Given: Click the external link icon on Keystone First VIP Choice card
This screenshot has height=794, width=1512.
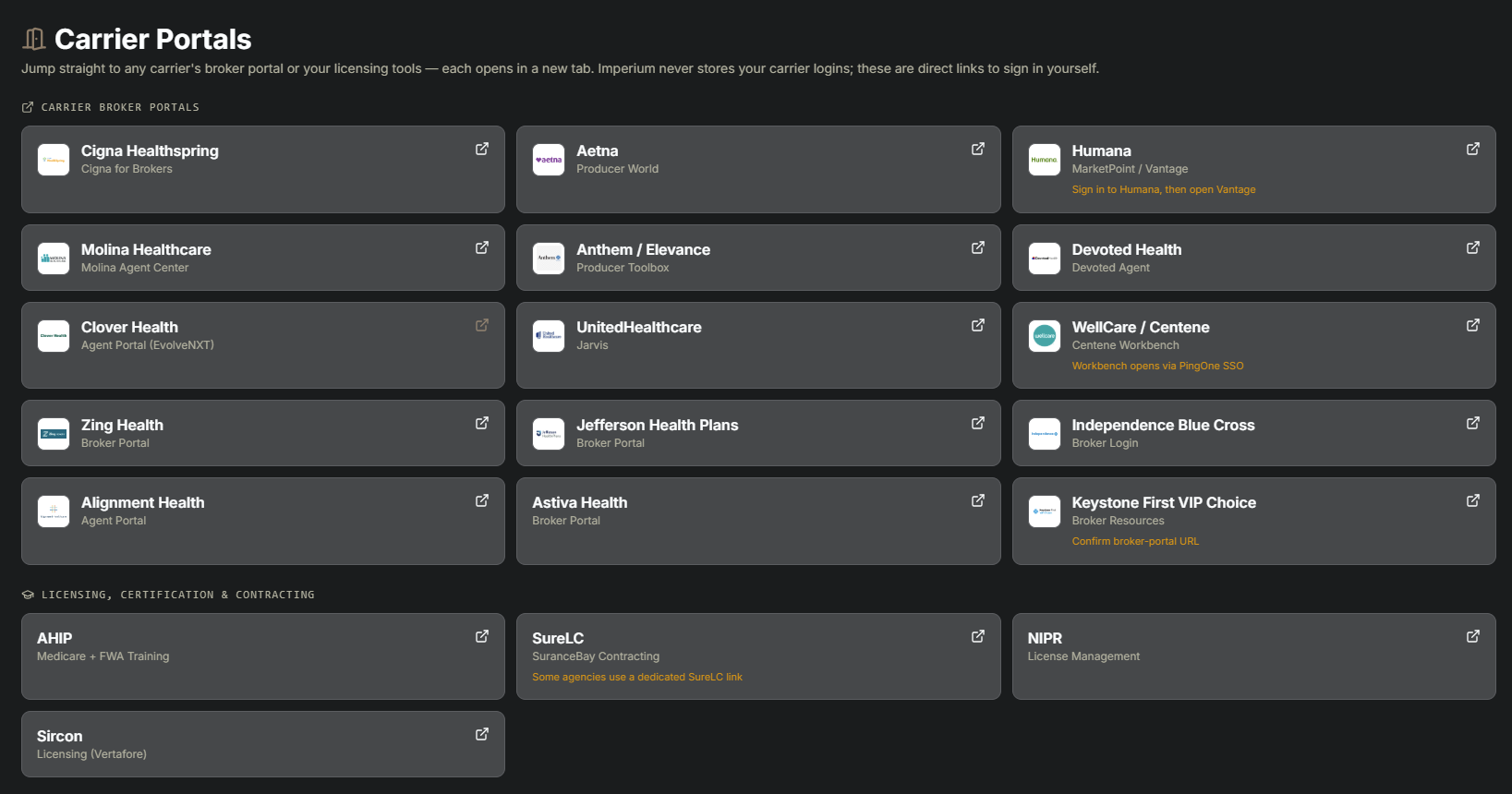Looking at the screenshot, I should pyautogui.click(x=1473, y=500).
